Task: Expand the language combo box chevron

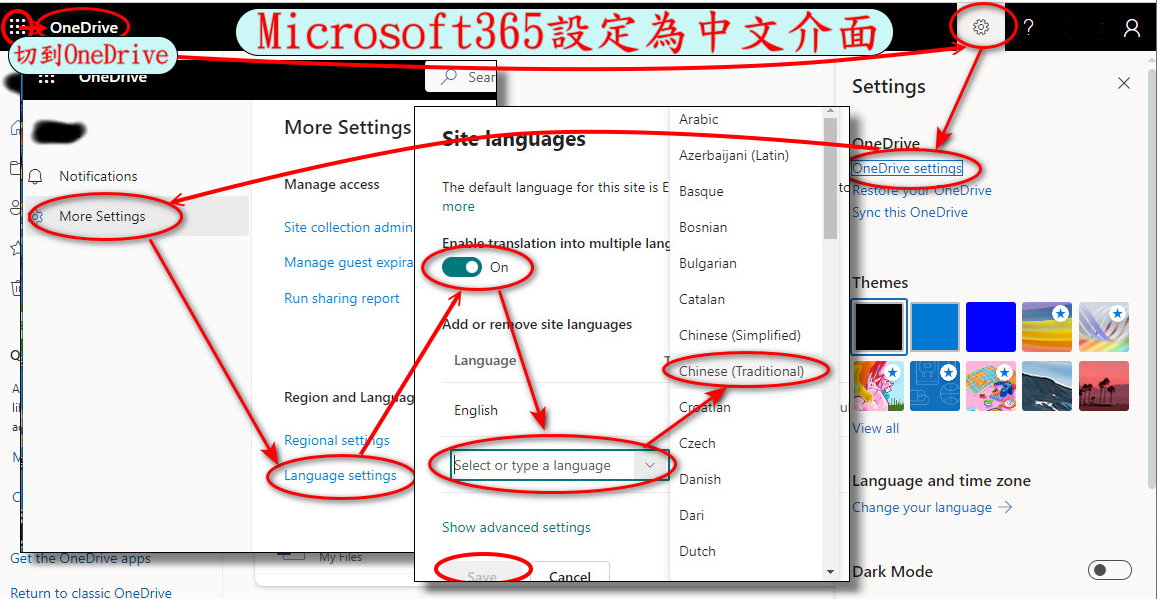Action: (650, 465)
